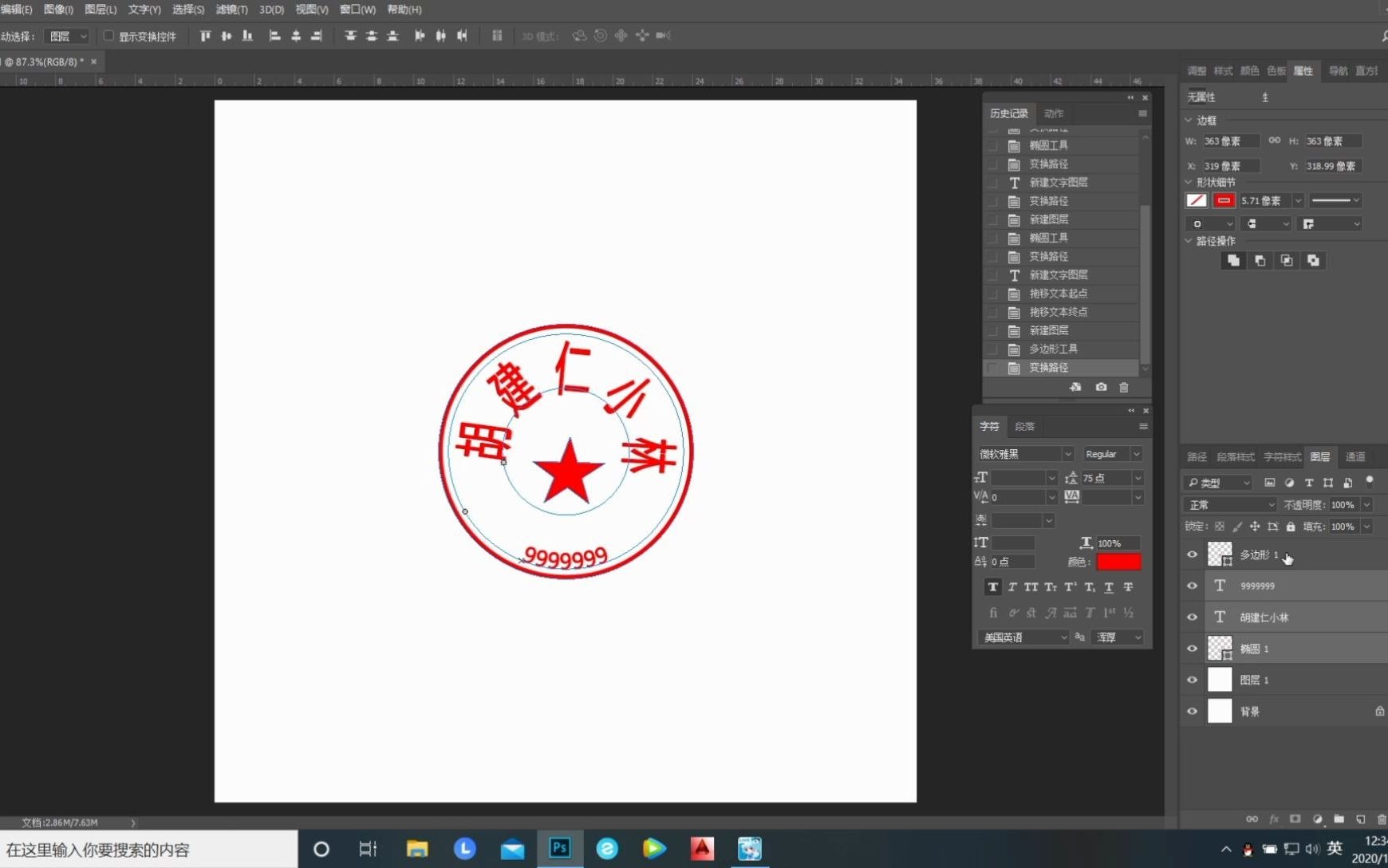The image size is (1388, 868).
Task: Hide the 背景 layer
Action: click(x=1193, y=711)
